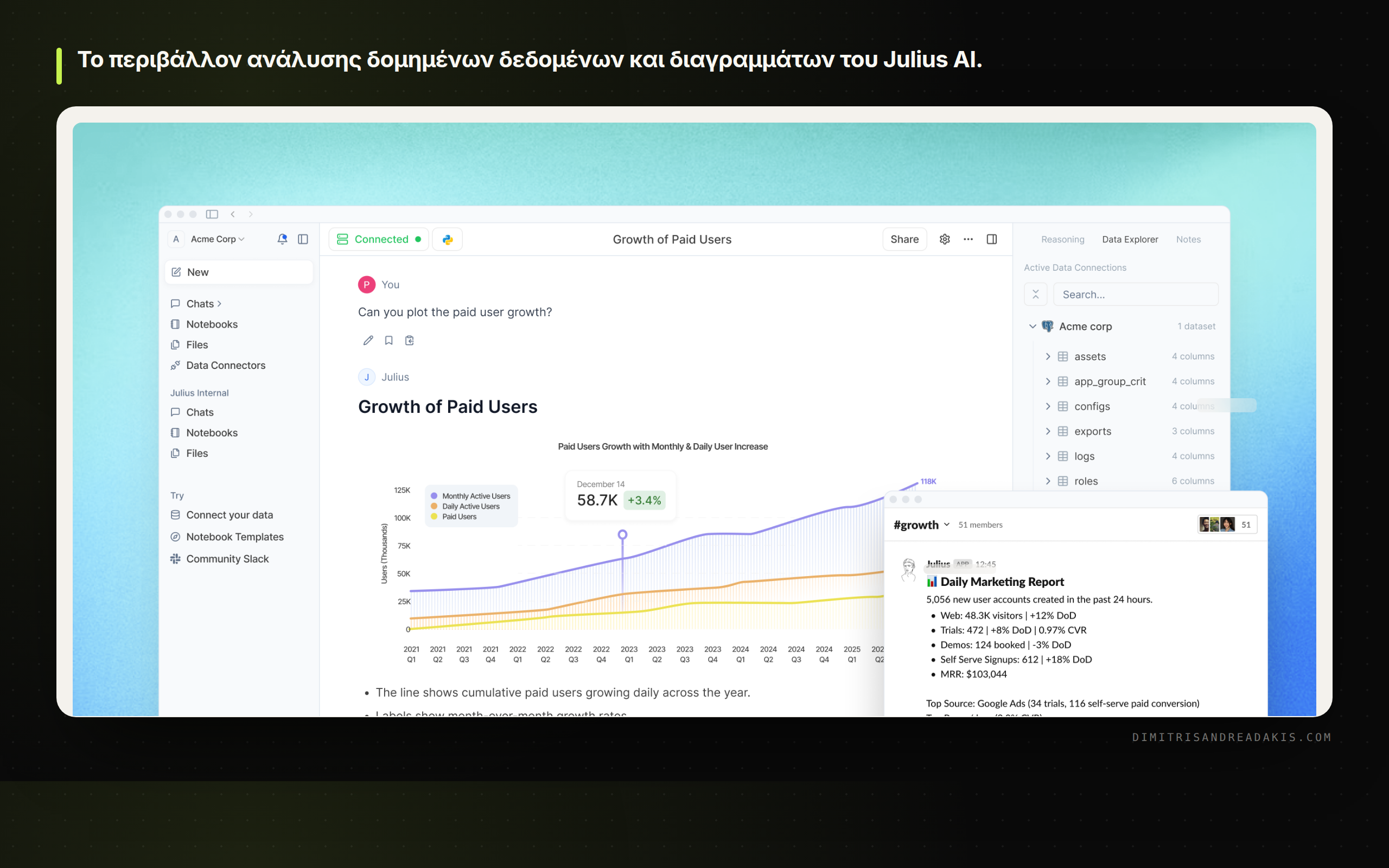The image size is (1389, 868).
Task: Click the Daily Active Users legend swatch
Action: 434,506
